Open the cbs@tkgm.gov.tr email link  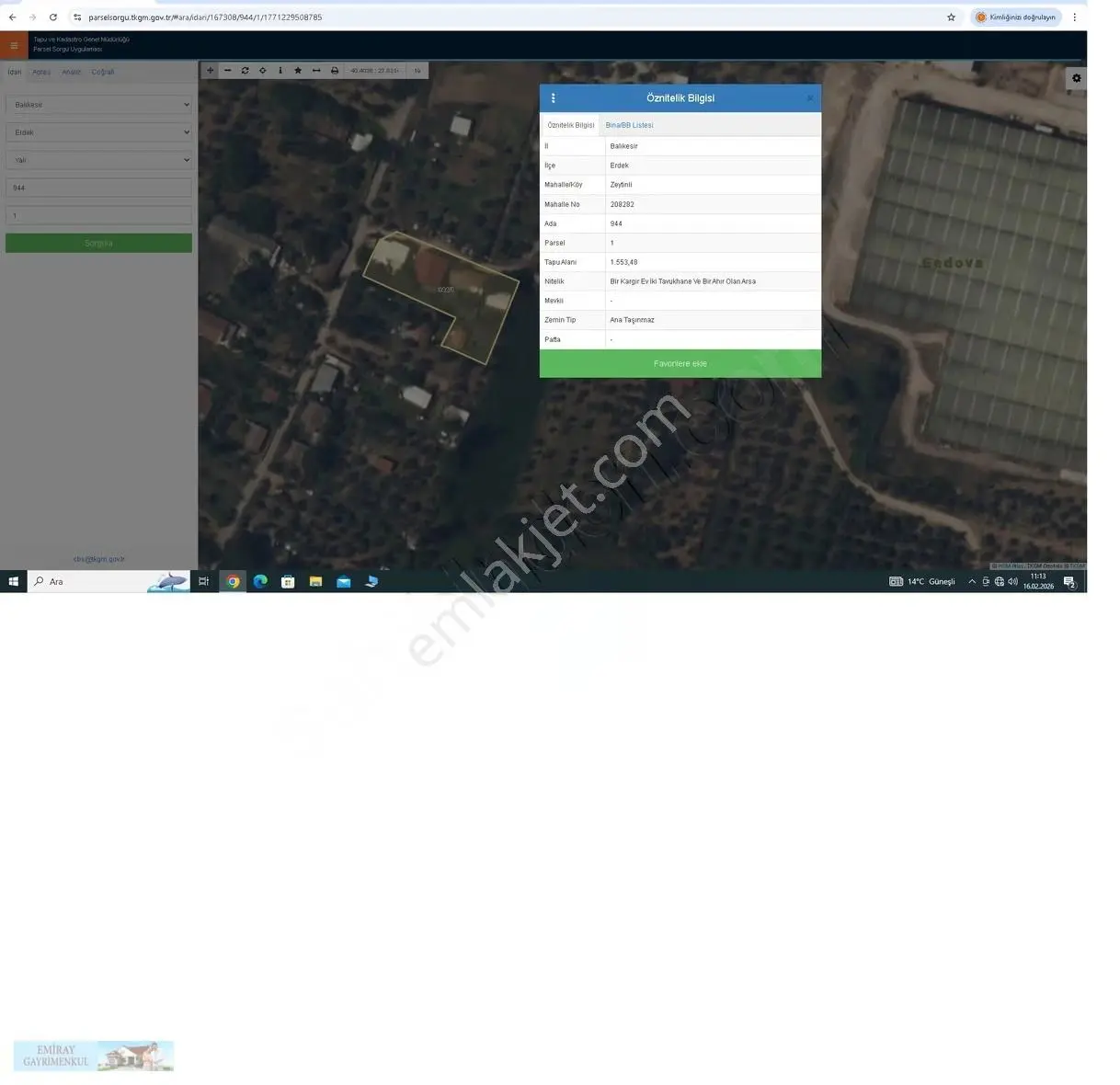(99, 559)
